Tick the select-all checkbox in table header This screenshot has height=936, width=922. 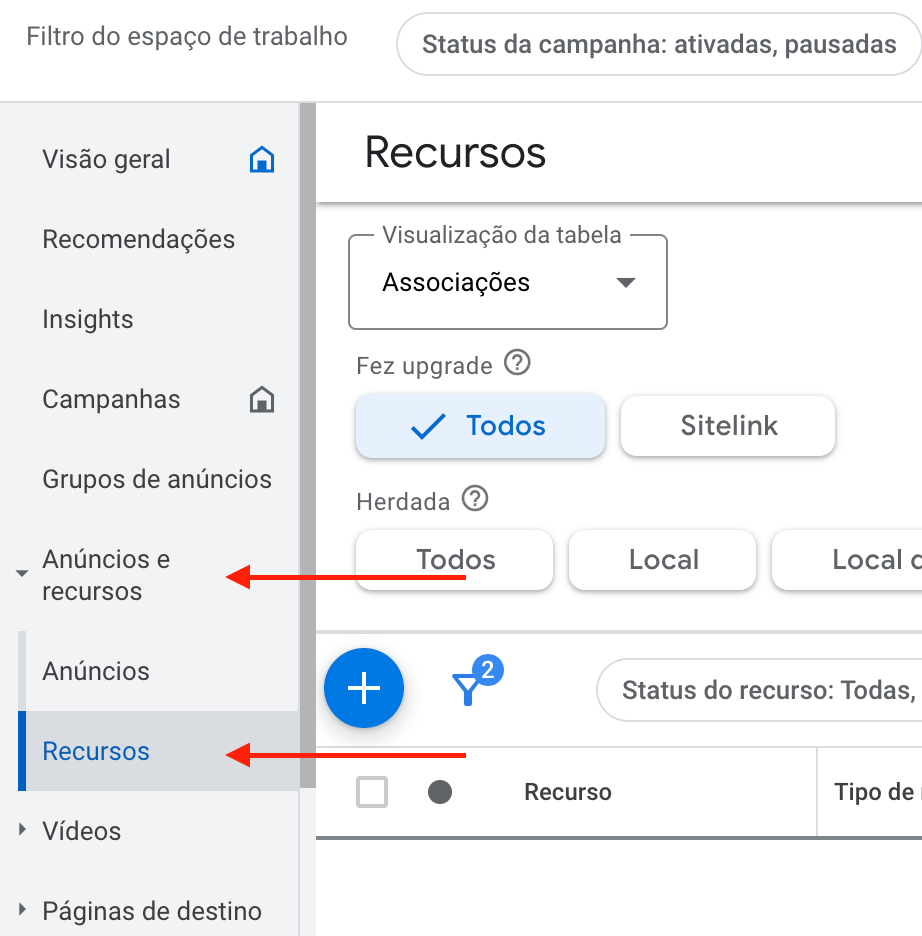click(372, 792)
